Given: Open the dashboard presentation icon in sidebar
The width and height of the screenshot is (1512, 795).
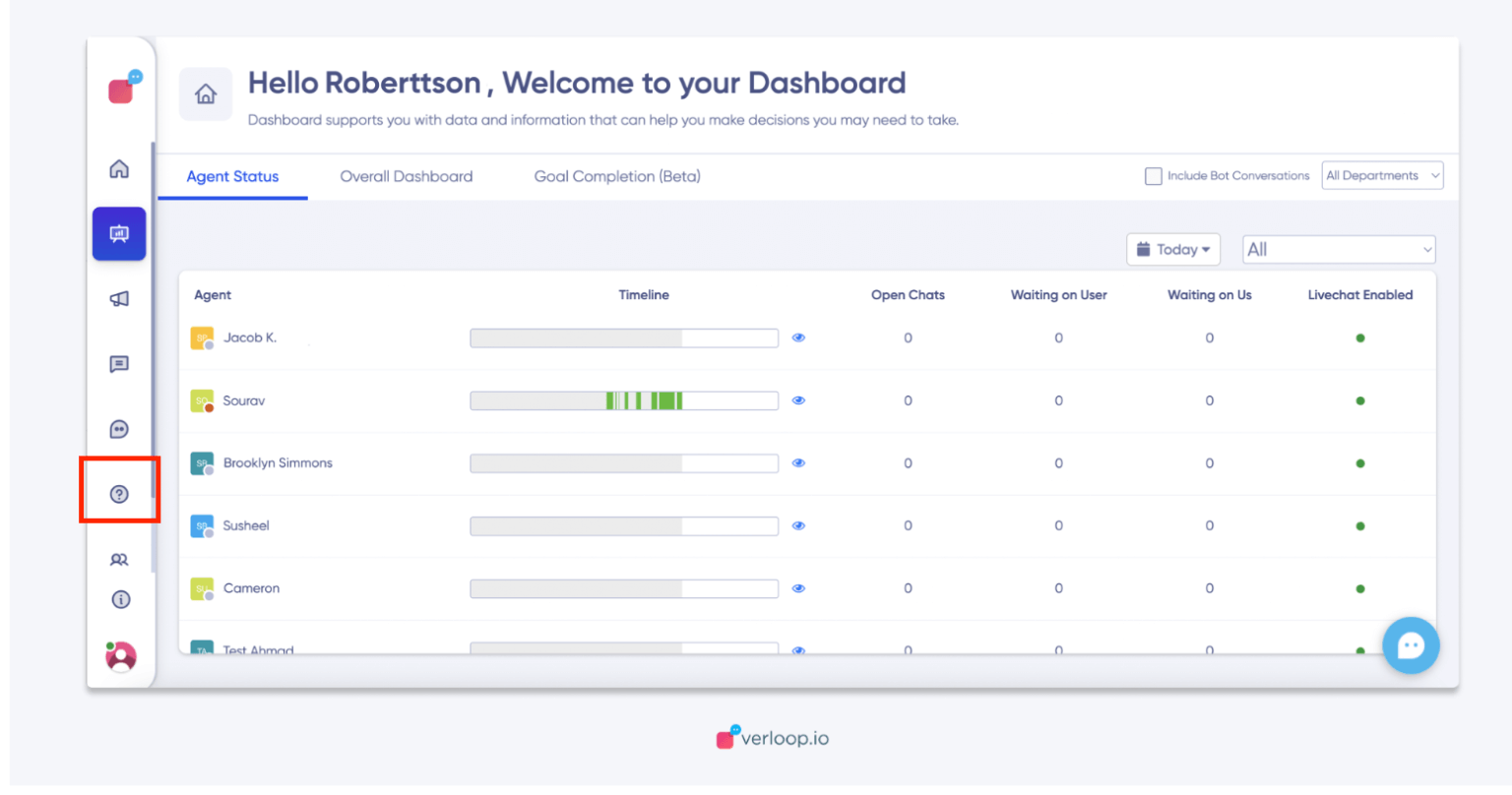Looking at the screenshot, I should [x=119, y=234].
